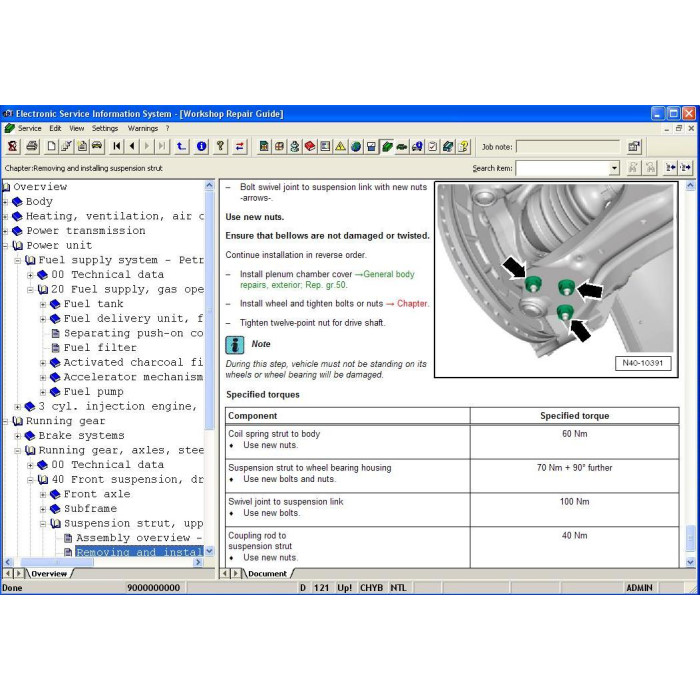This screenshot has width=700, height=700.
Task: Click the blue up-one-level arrow icon
Action: point(181,146)
